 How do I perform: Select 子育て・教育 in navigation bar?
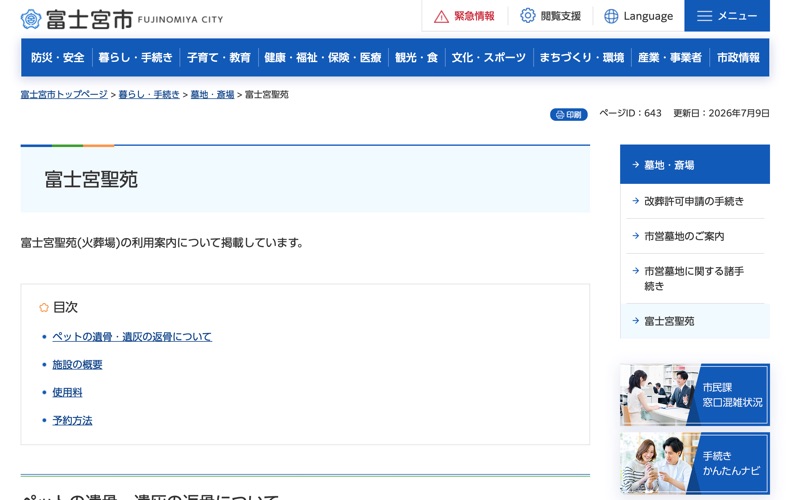pyautogui.click(x=219, y=58)
